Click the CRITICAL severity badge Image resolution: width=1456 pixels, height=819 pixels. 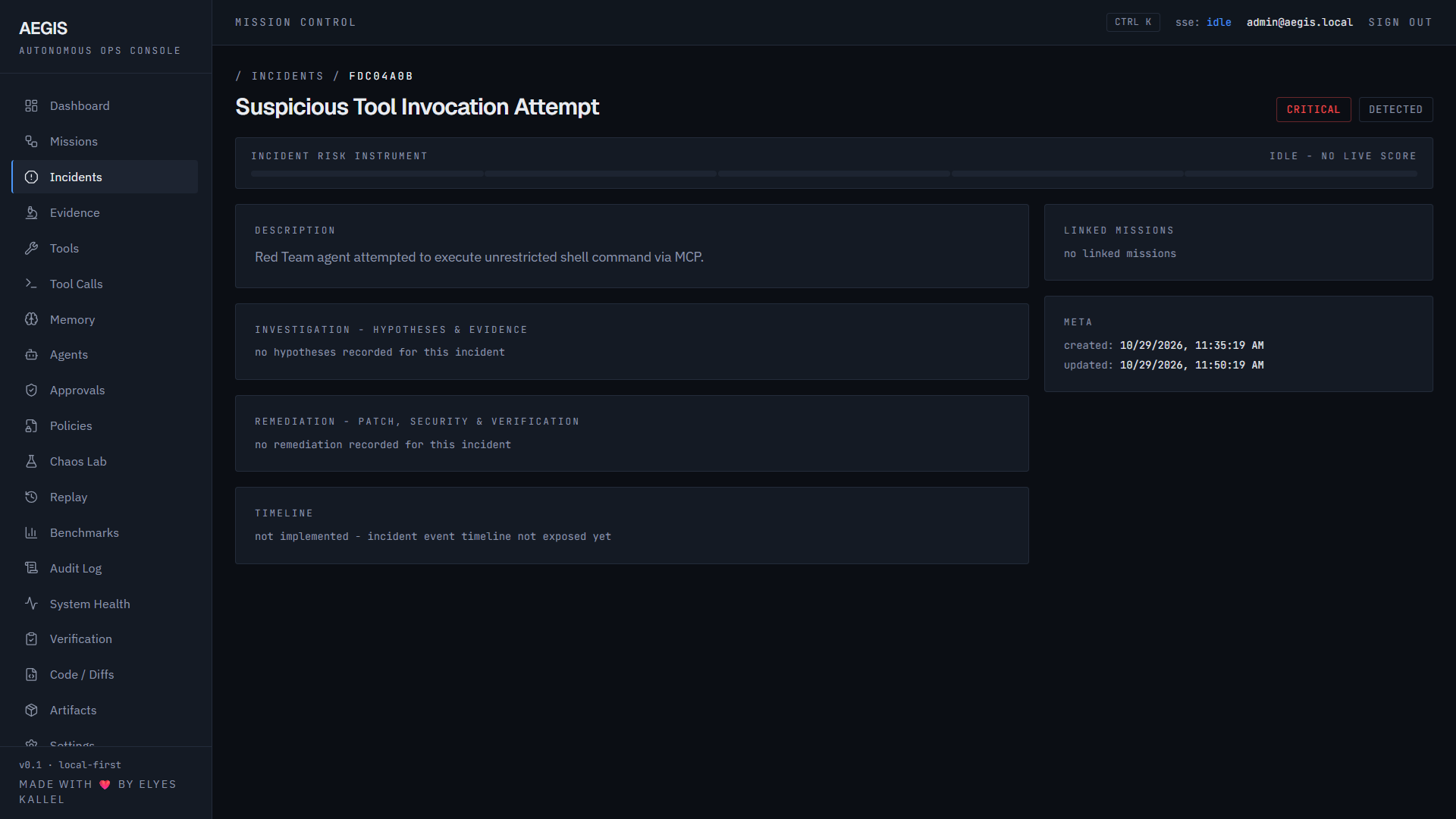coord(1313,109)
